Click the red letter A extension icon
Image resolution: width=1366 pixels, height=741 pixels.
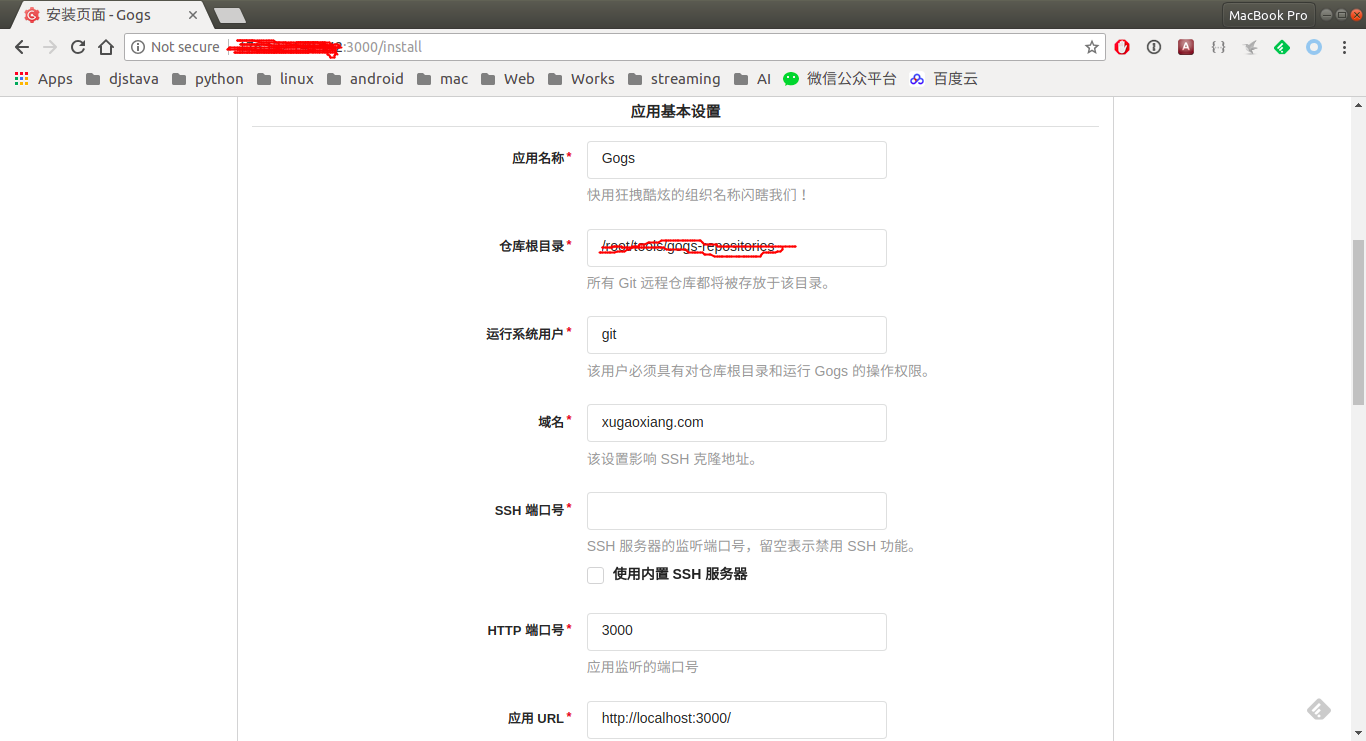1186,47
